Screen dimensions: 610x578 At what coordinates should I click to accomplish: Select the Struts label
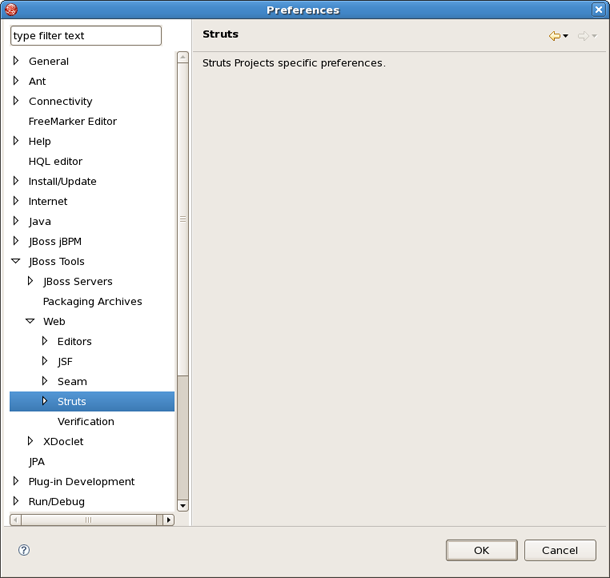click(72, 402)
